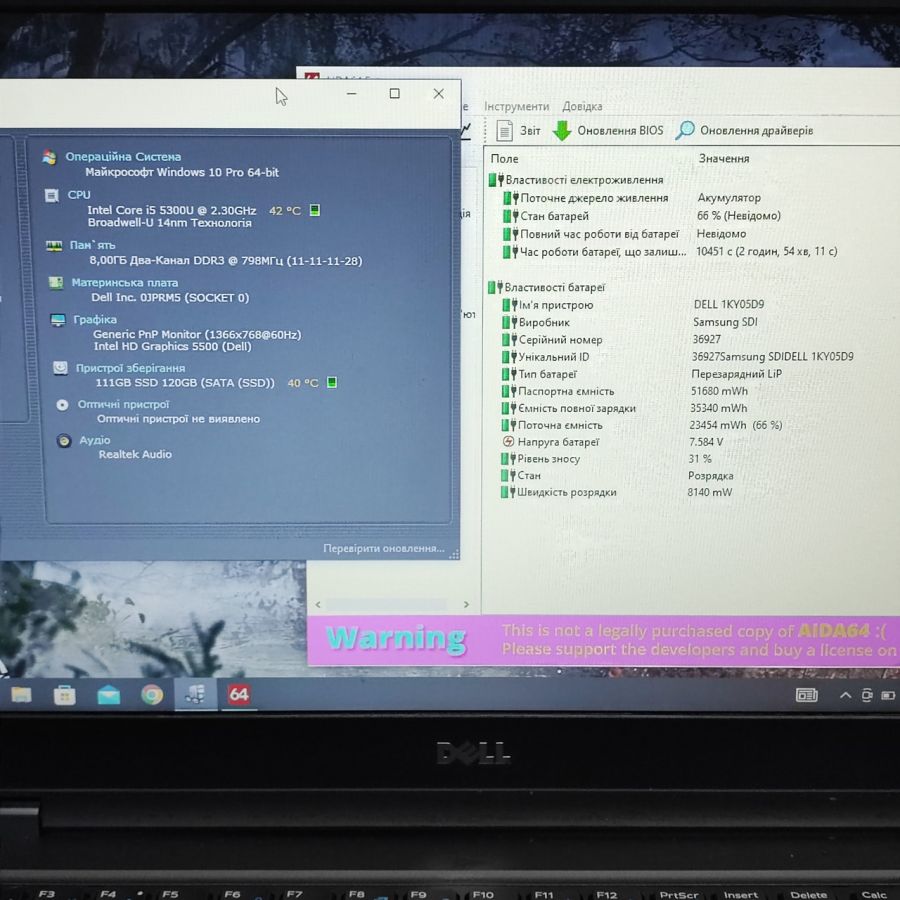This screenshot has height=900, width=900.
Task: Switch to the AIDA64 taskbar icon
Action: coord(239,695)
